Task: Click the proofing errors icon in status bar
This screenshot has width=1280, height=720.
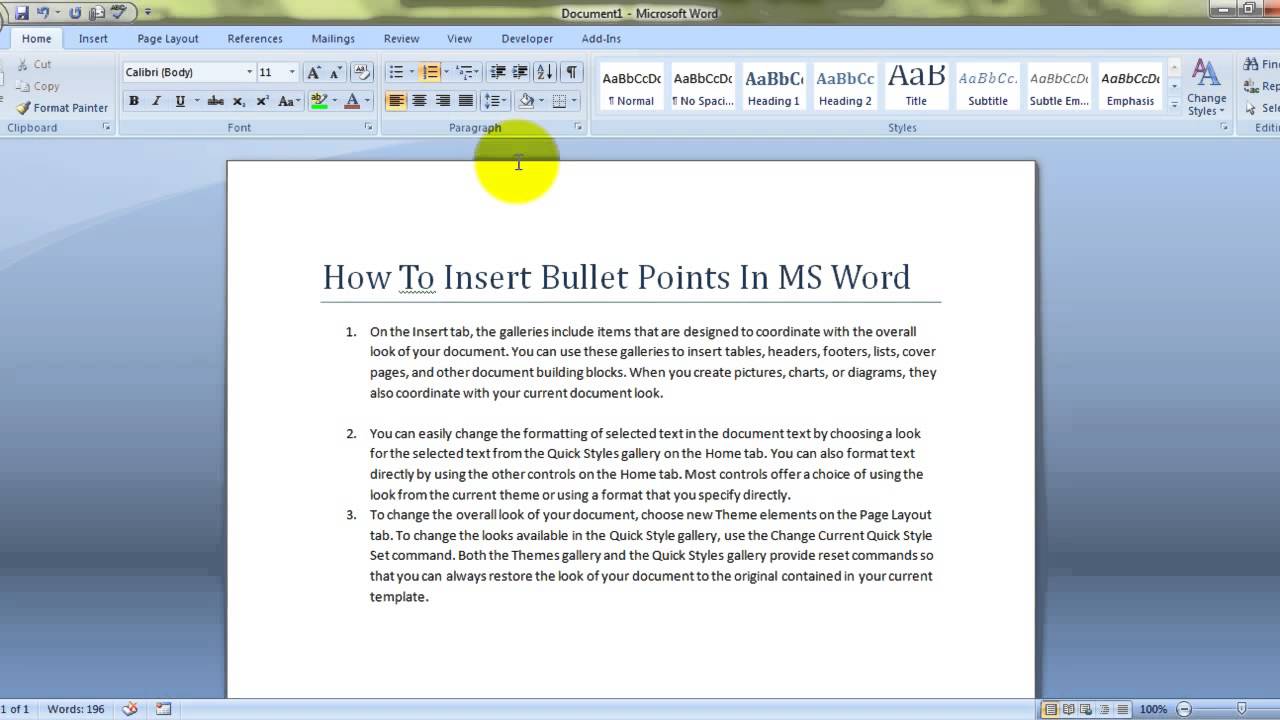Action: [x=129, y=709]
